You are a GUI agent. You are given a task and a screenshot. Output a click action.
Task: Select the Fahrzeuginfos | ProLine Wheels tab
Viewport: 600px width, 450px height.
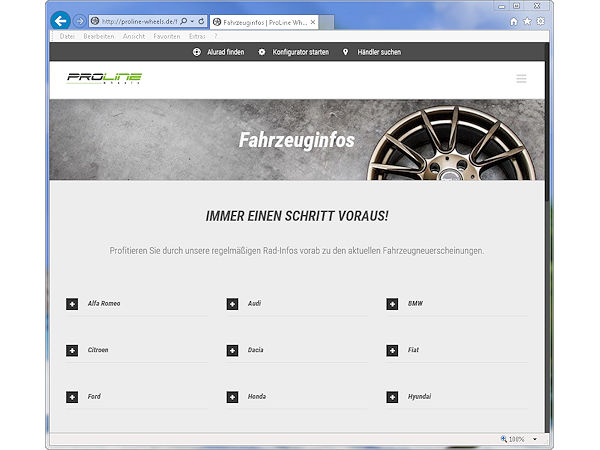264,22
